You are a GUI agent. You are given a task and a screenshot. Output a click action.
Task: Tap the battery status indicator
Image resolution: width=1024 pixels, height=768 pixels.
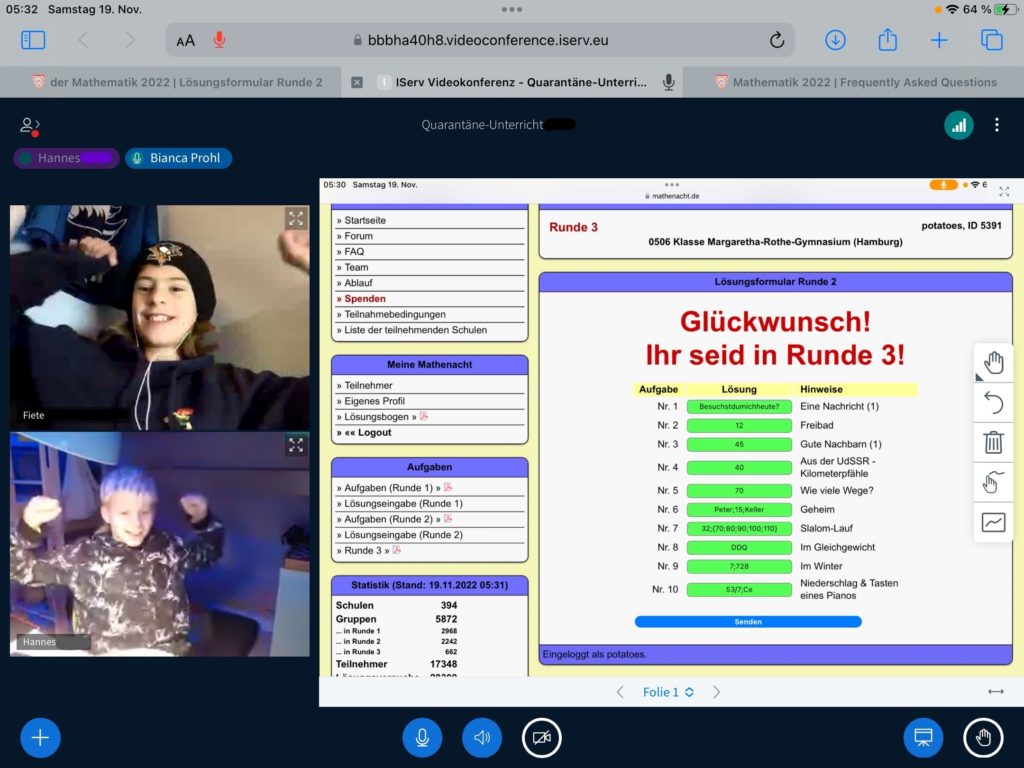coord(1006,9)
